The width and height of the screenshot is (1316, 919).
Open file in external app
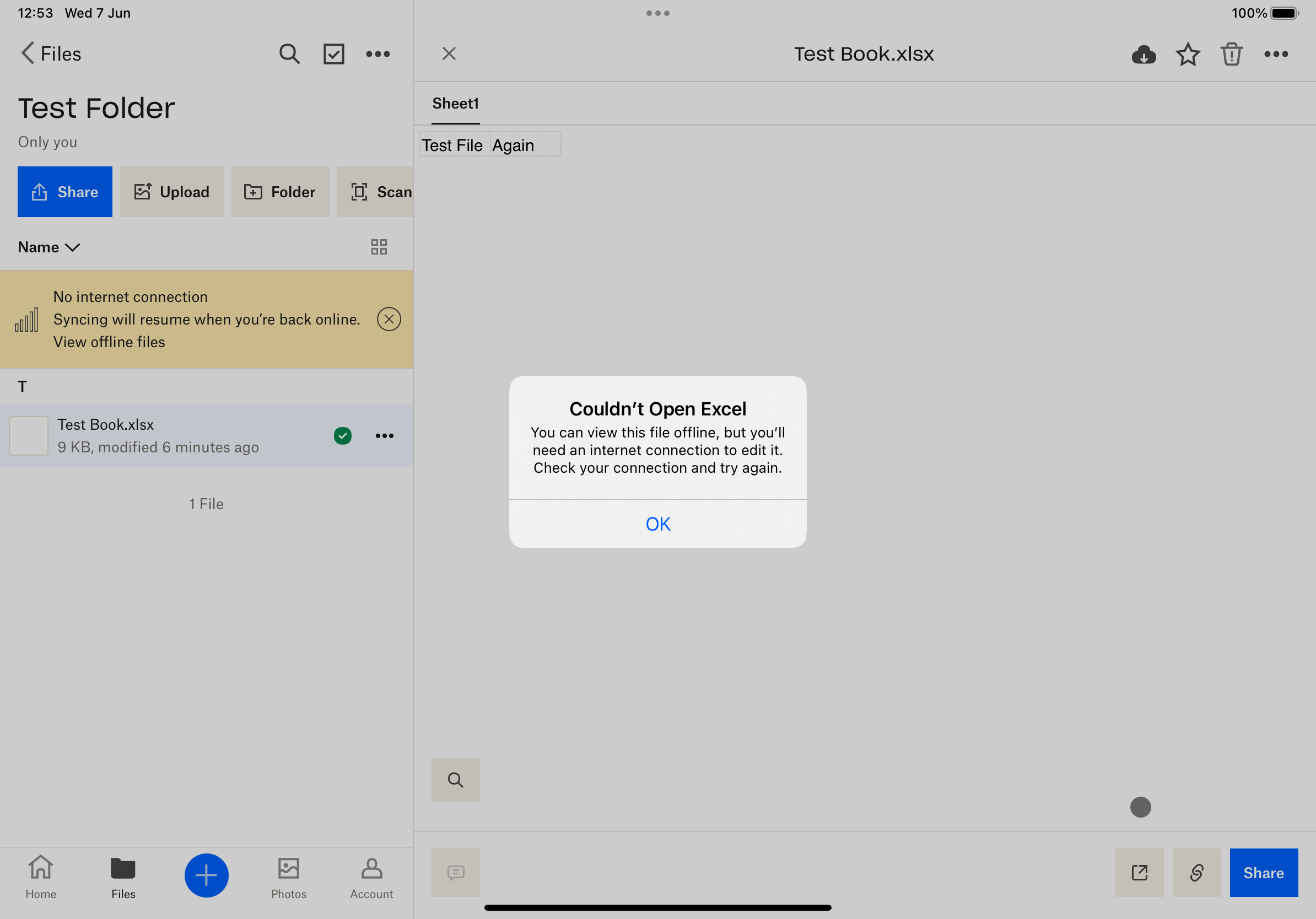tap(1140, 873)
